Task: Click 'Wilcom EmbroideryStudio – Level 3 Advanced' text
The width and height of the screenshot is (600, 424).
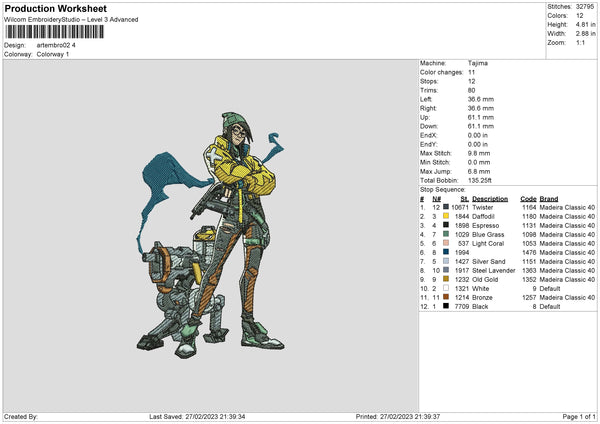Action: 71,20
